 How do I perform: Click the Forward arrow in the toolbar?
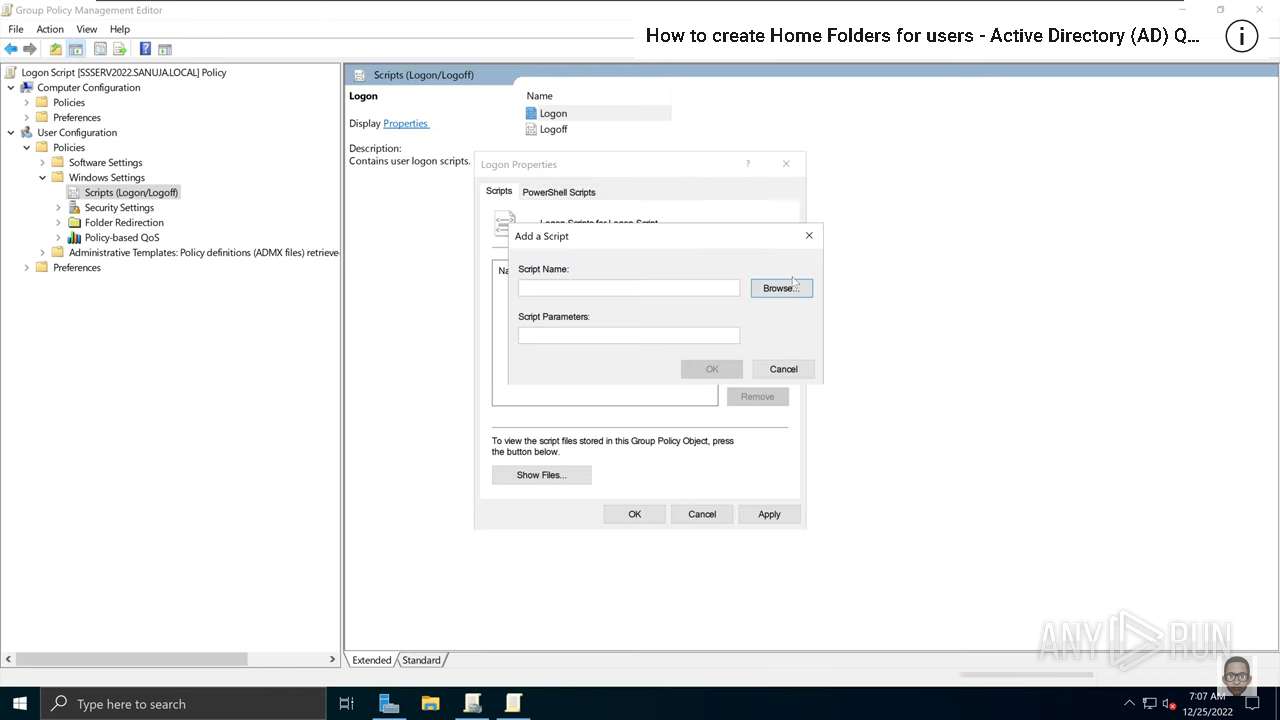pos(30,49)
